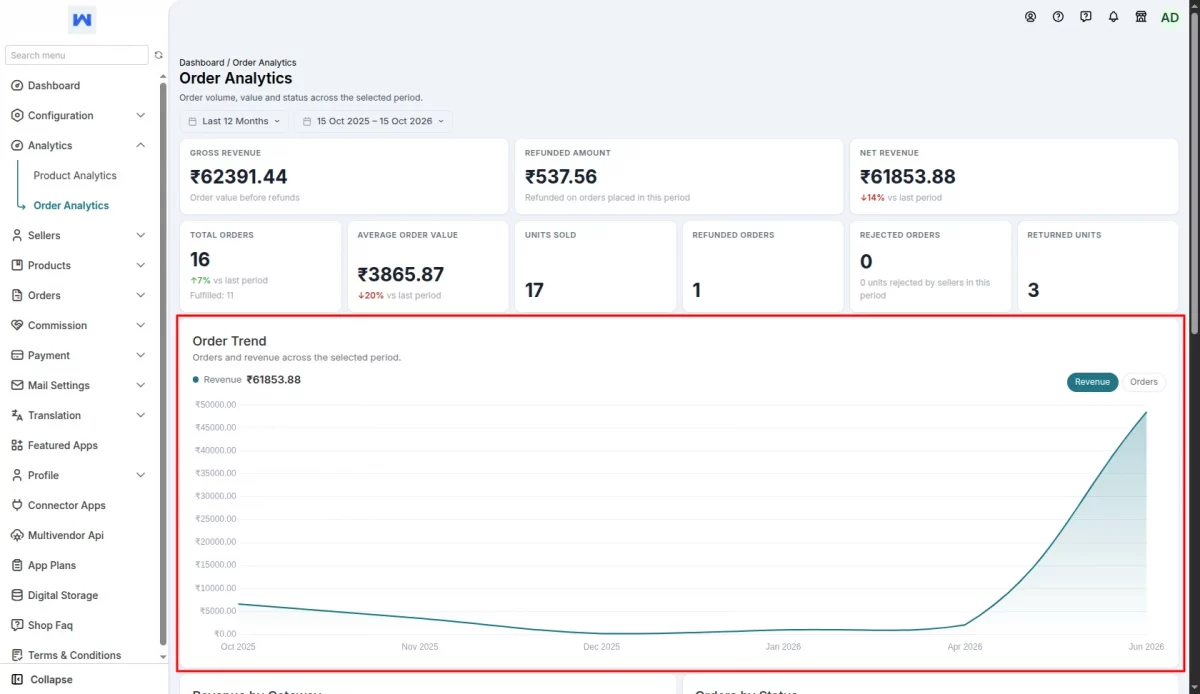1200x694 pixels.
Task: Expand the Configuration menu chevron
Action: coord(140,116)
